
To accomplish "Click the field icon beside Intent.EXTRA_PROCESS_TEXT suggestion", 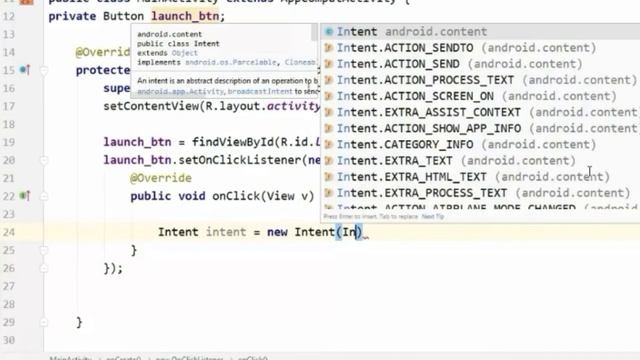I will pyautogui.click(x=329, y=193).
